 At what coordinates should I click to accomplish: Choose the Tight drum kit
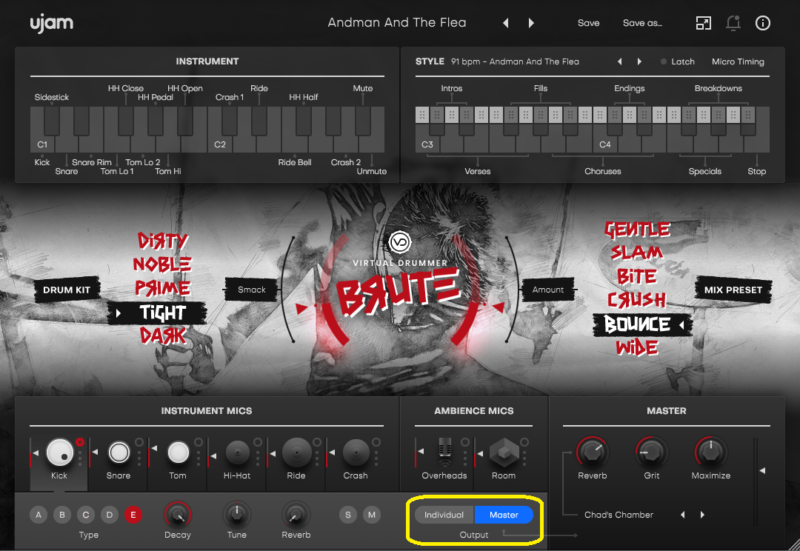pyautogui.click(x=158, y=313)
